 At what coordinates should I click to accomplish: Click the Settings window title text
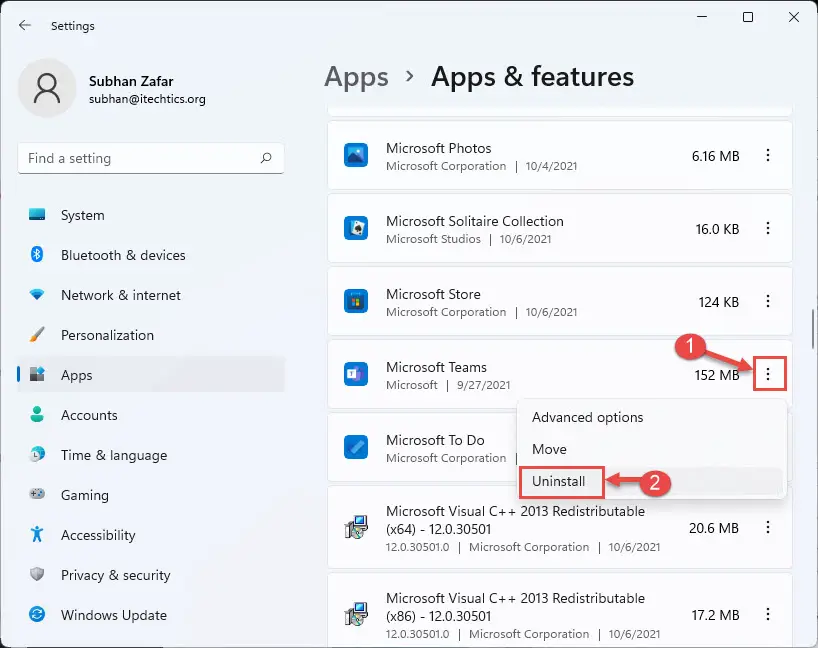pos(73,26)
